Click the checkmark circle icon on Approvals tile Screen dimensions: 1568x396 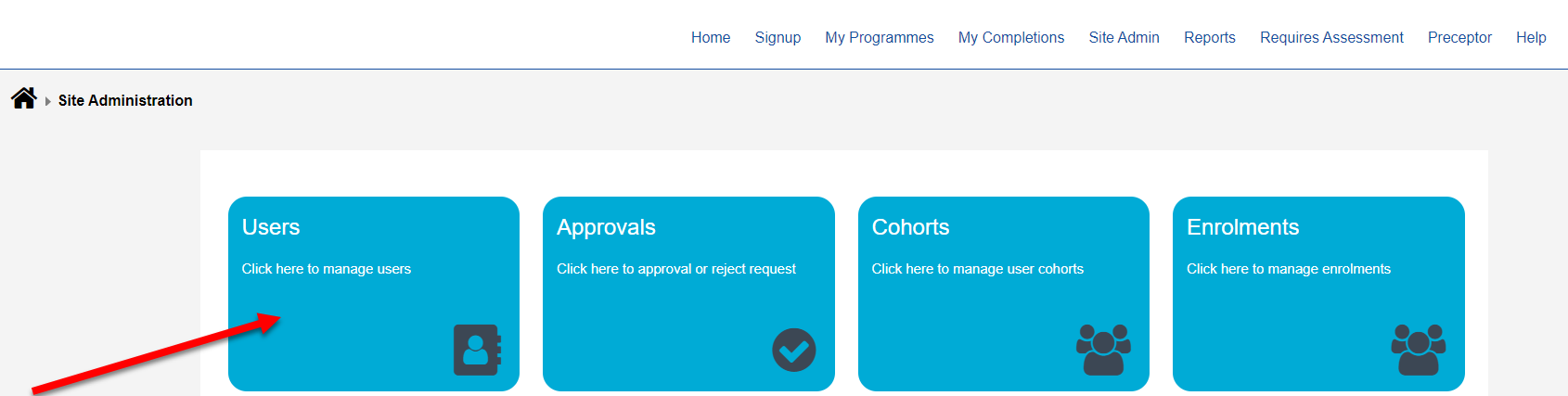click(x=794, y=350)
